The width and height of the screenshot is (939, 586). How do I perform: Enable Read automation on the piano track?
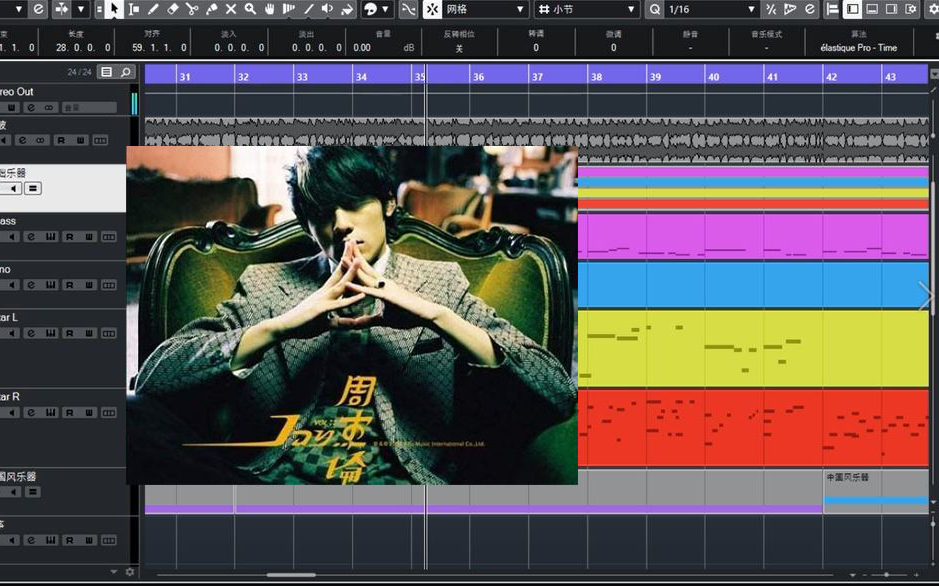69,286
